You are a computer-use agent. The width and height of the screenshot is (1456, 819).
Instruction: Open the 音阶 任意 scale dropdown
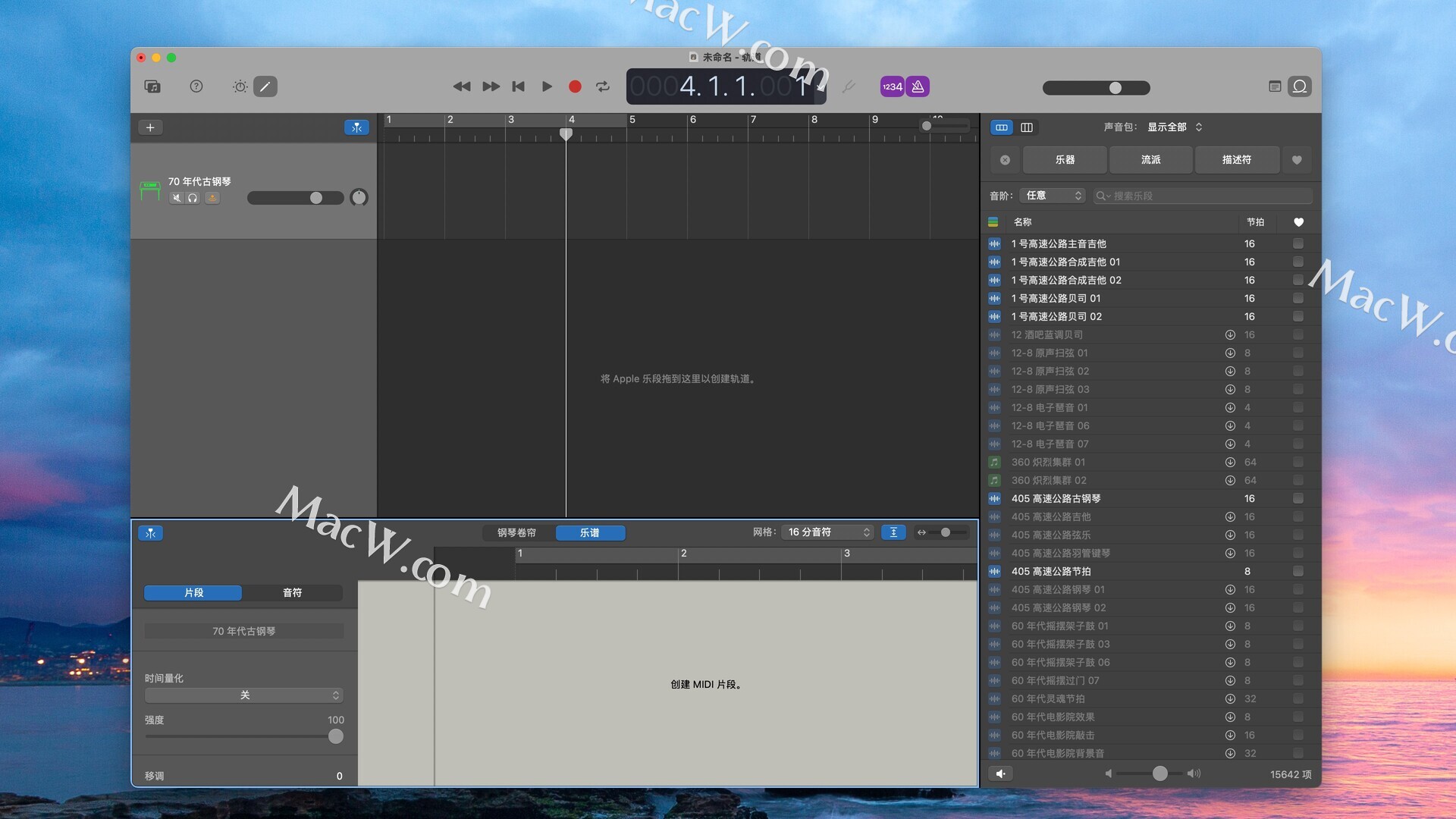coord(1053,196)
